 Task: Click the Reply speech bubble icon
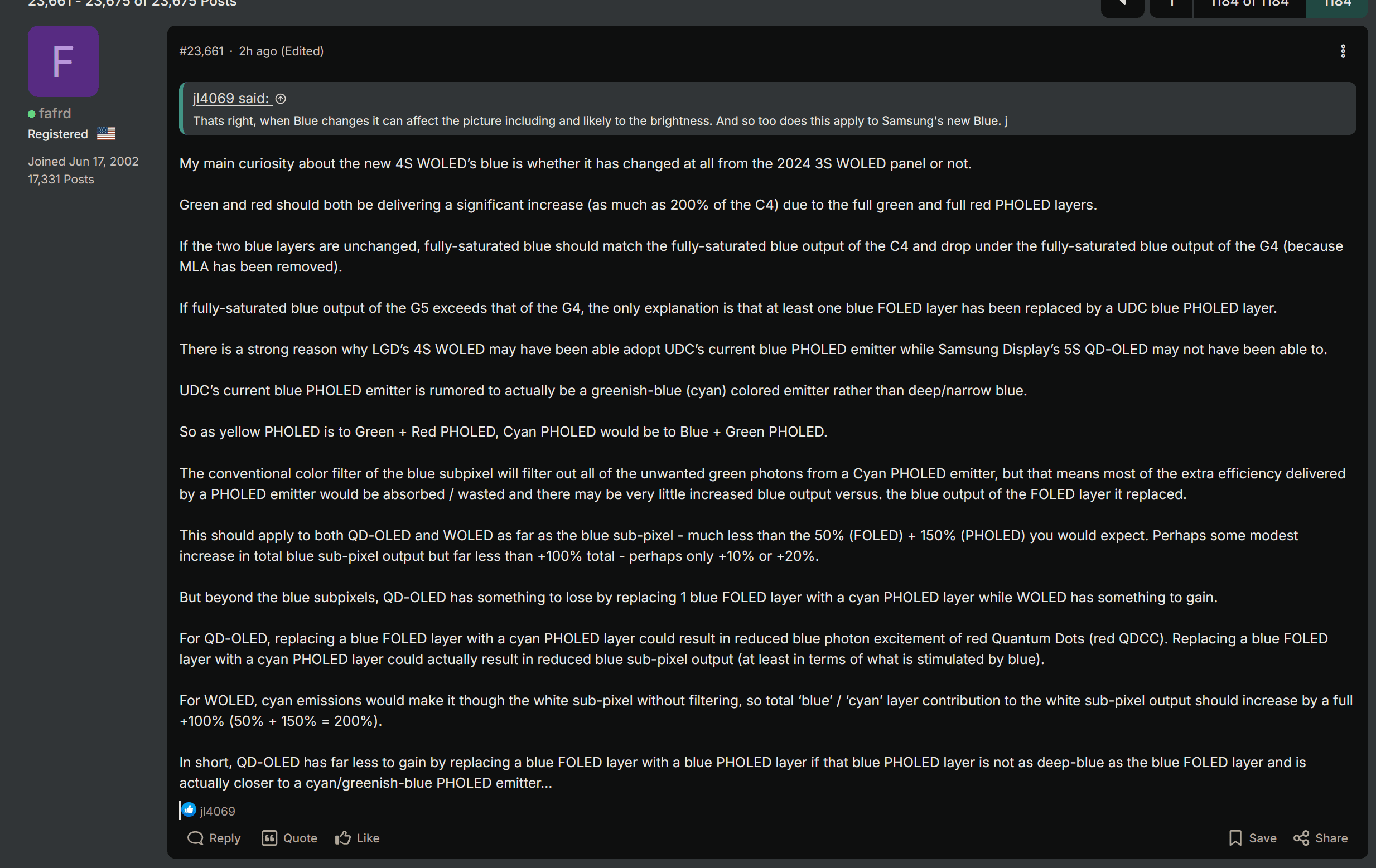pyautogui.click(x=195, y=838)
